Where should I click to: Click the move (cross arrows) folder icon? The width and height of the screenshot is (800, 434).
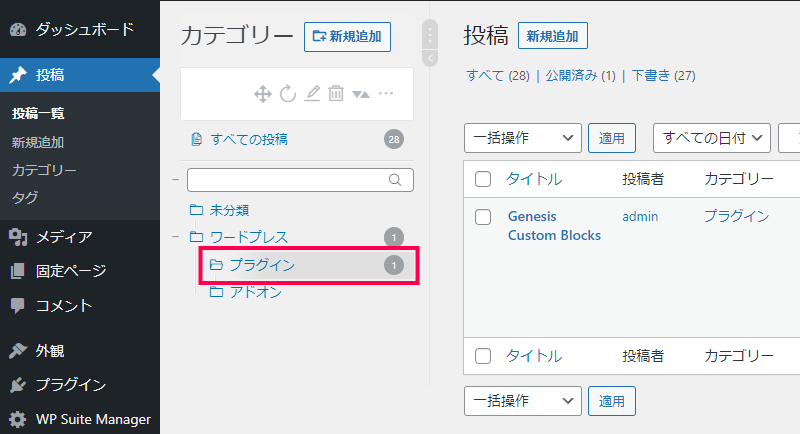pyautogui.click(x=263, y=94)
